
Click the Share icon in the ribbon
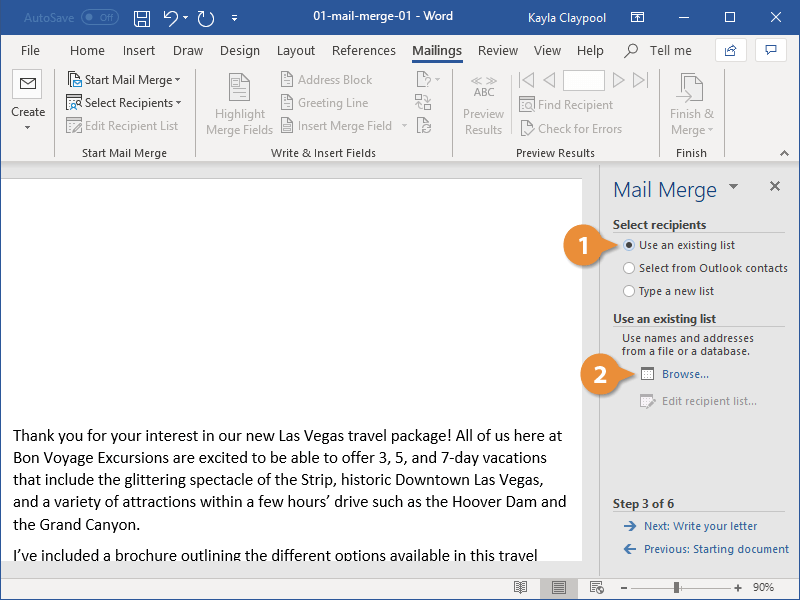731,50
